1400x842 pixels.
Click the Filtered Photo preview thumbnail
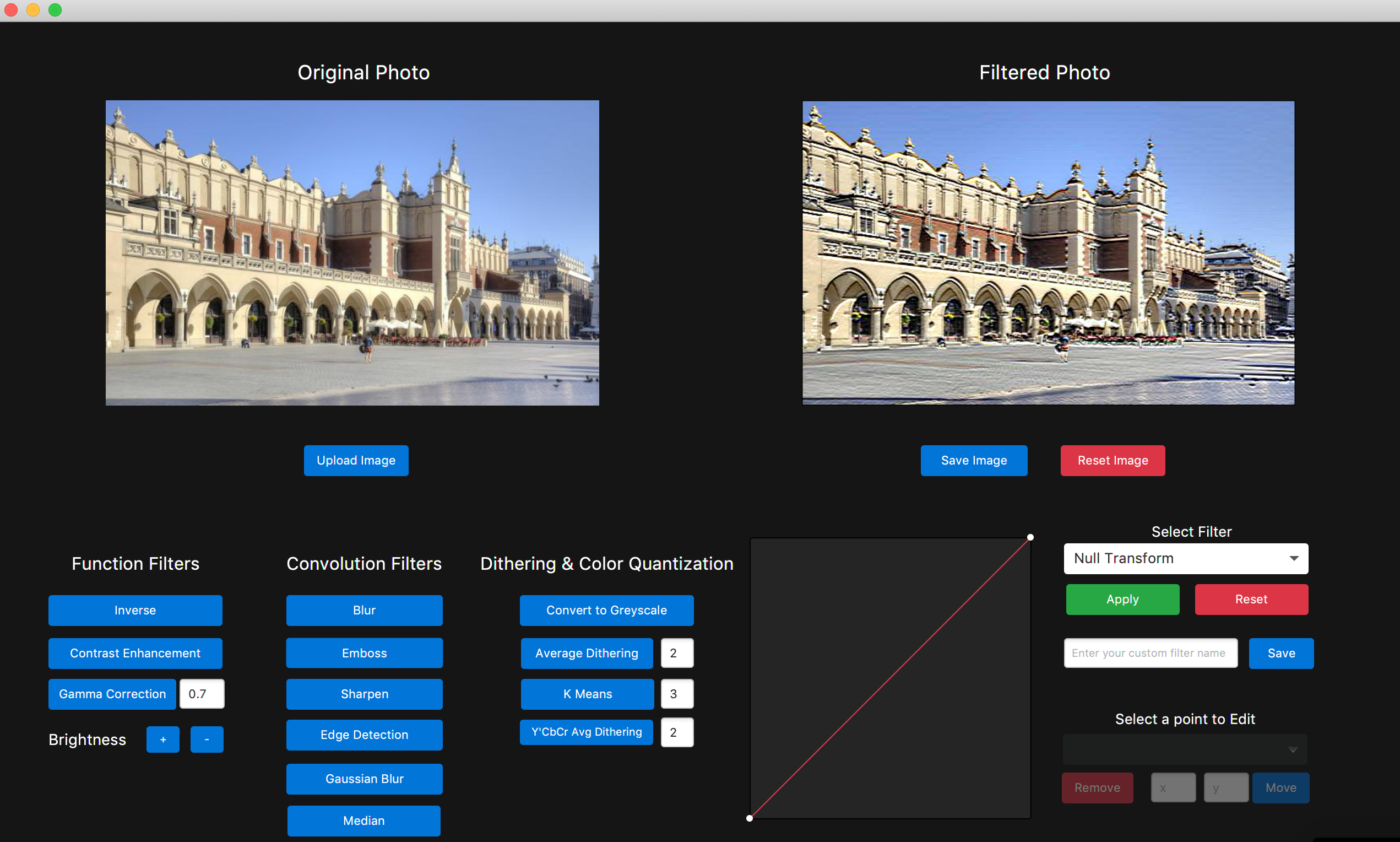[1048, 252]
